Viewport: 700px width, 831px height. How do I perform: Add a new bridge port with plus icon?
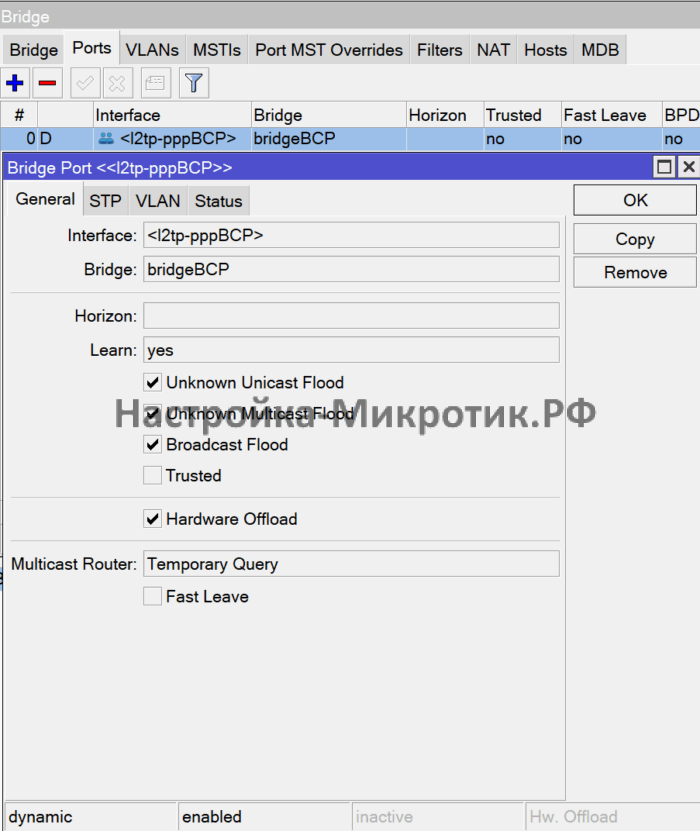click(x=15, y=83)
